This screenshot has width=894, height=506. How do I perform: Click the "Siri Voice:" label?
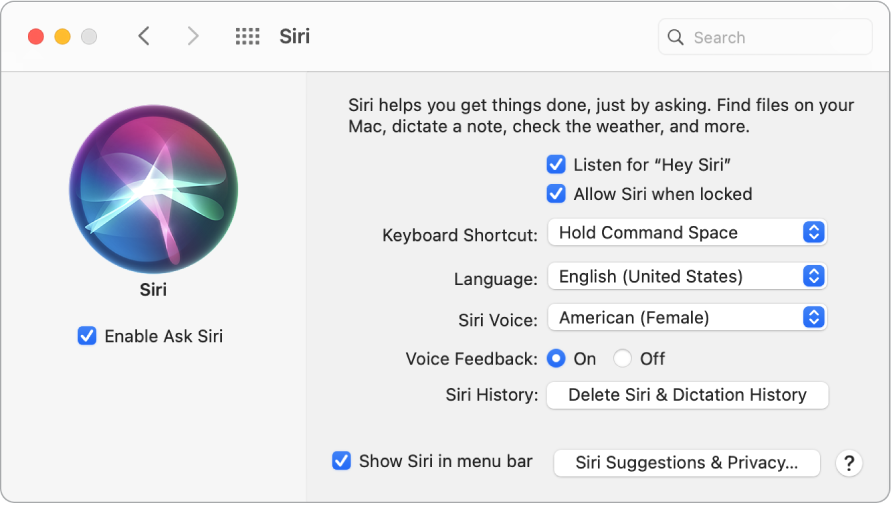(x=498, y=320)
